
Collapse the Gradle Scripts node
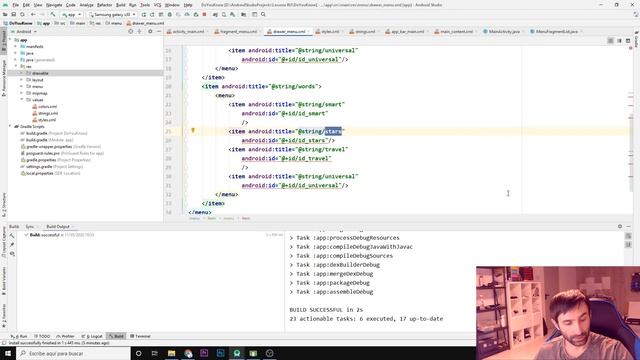click(10, 127)
